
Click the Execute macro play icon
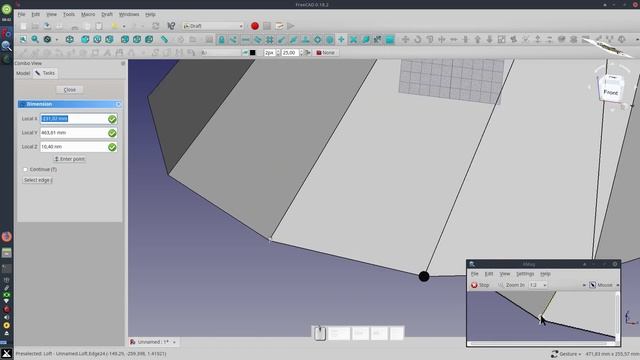(291, 26)
